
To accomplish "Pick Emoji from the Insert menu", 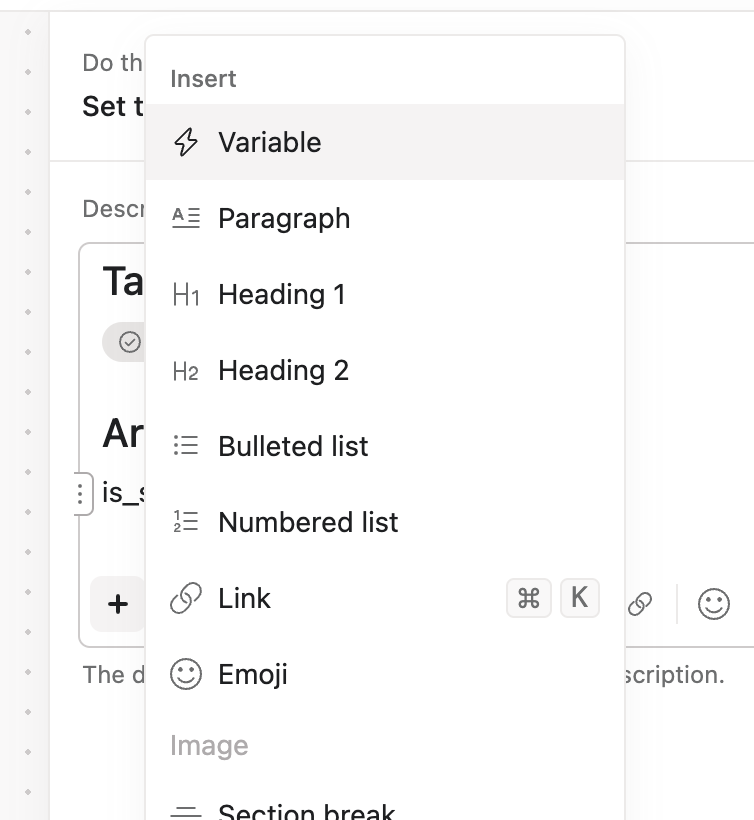I will coord(253,675).
